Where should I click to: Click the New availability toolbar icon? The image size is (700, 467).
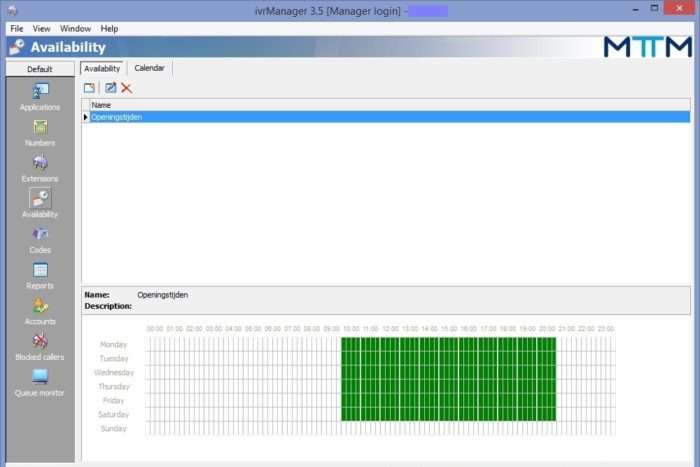89,88
